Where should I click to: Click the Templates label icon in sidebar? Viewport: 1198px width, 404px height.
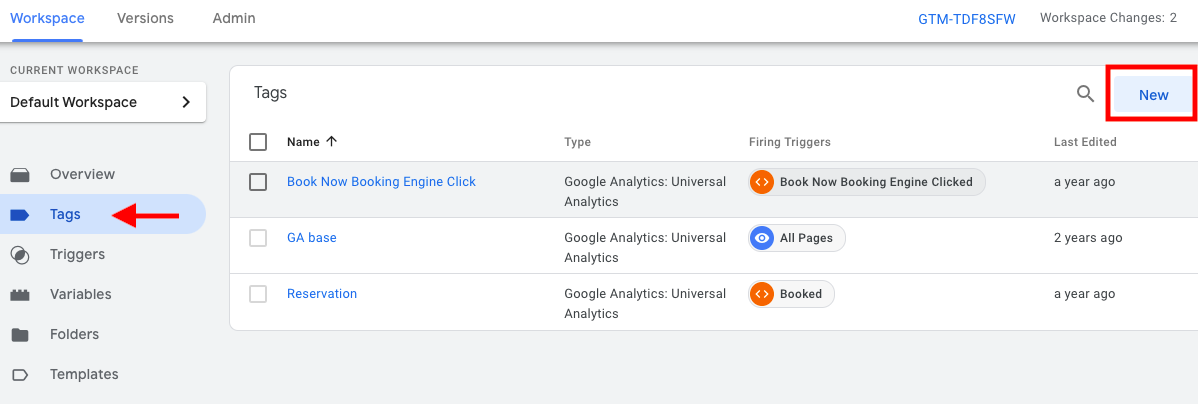click(20, 375)
